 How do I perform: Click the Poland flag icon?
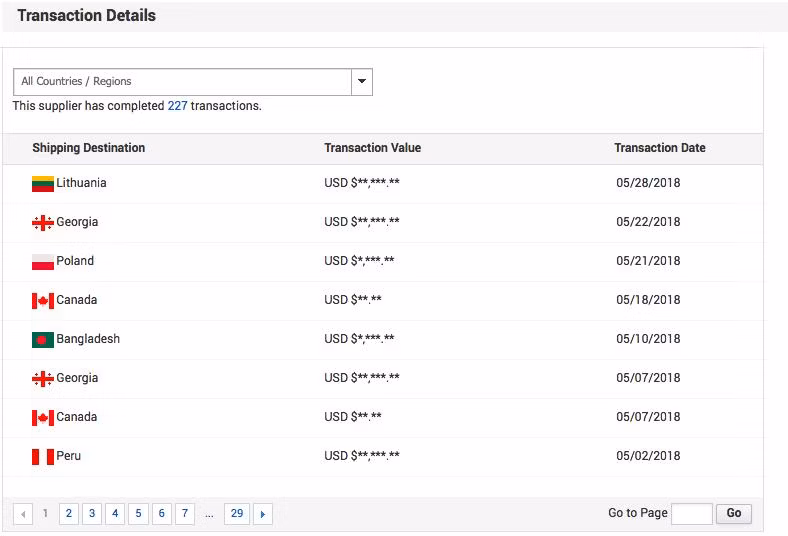tap(42, 262)
